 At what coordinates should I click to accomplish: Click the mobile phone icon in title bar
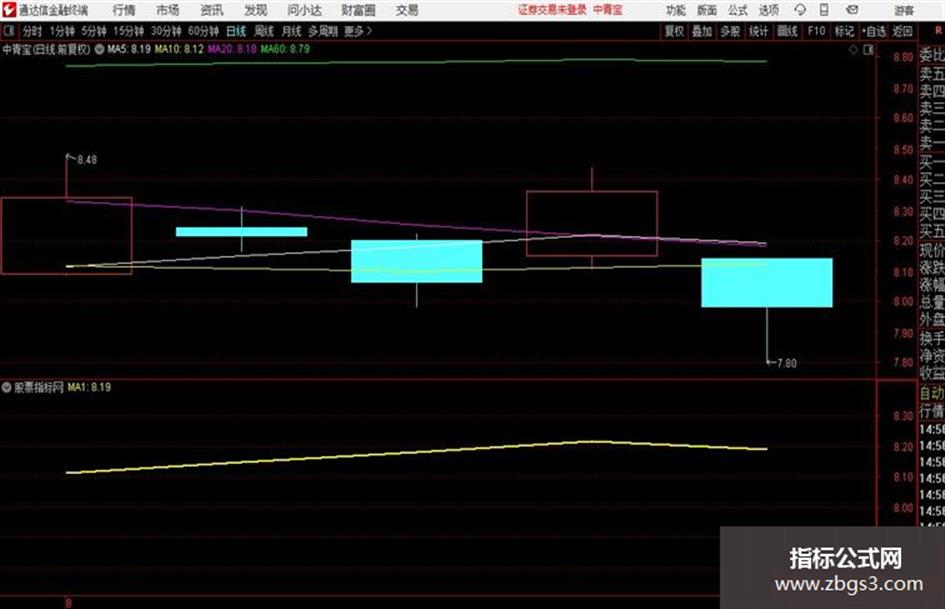824,10
